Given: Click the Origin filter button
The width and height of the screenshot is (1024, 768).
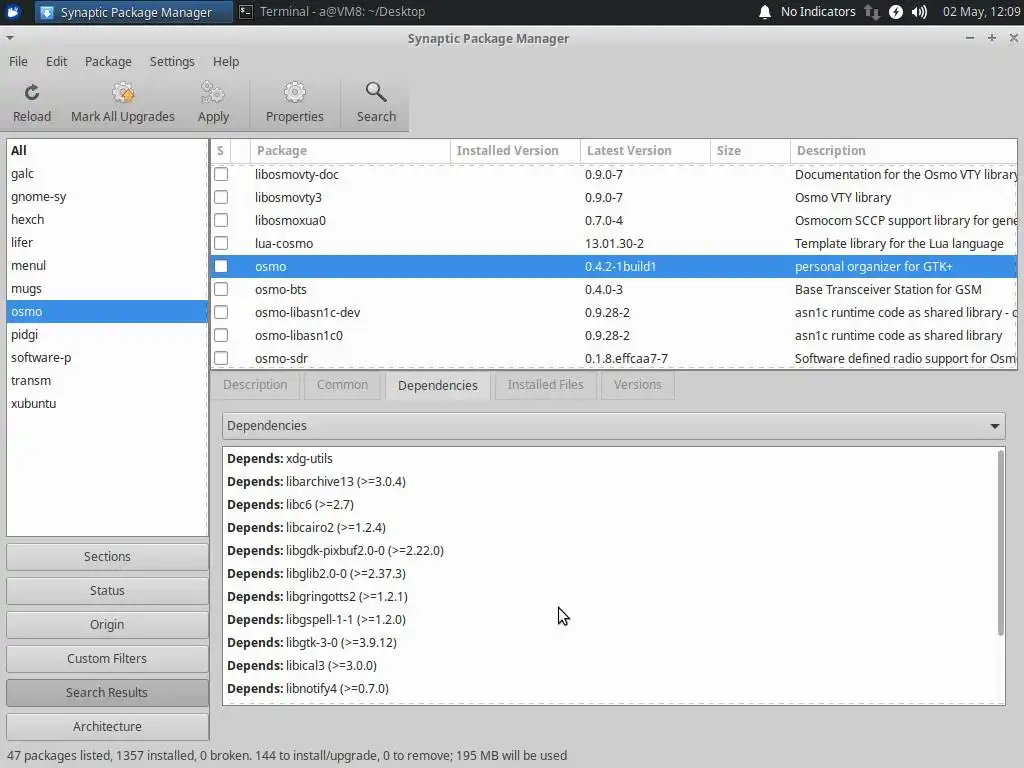Looking at the screenshot, I should click(107, 624).
